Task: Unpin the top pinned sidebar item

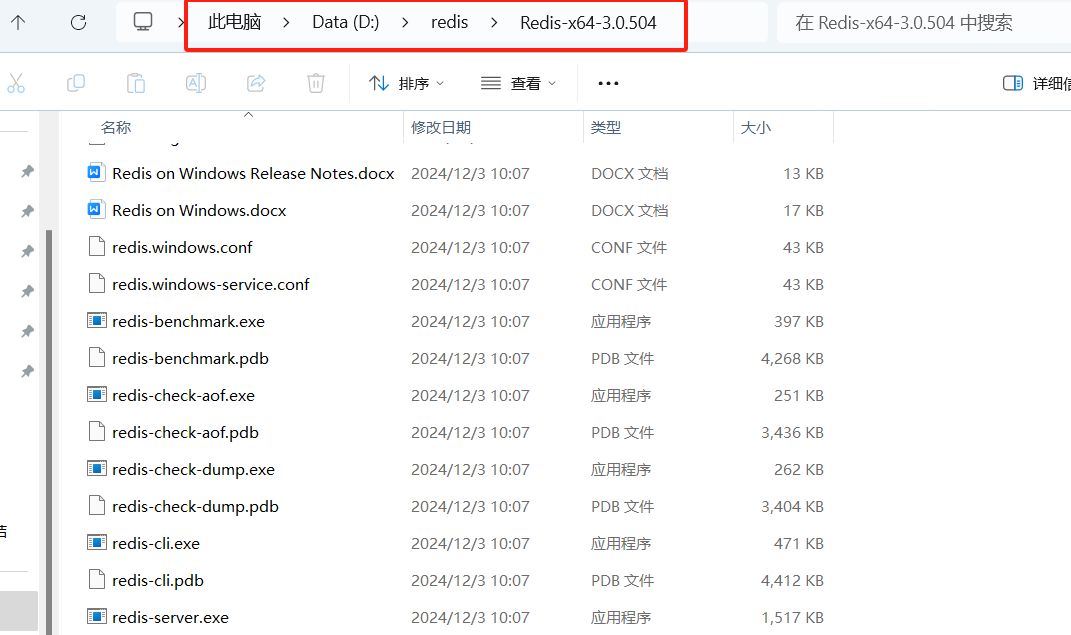Action: point(27,170)
